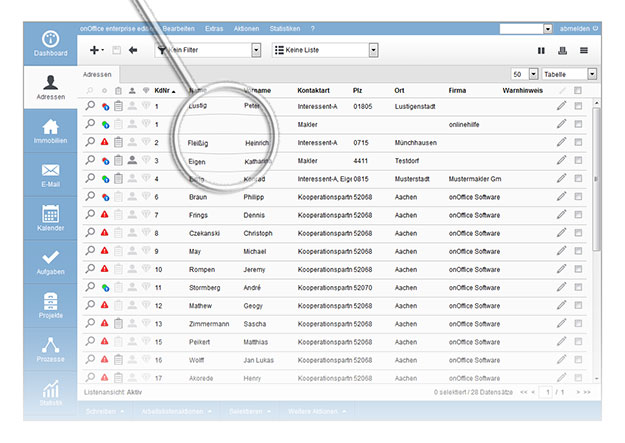Click the top-right quick search field
The width and height of the screenshot is (625, 443).
click(x=522, y=29)
